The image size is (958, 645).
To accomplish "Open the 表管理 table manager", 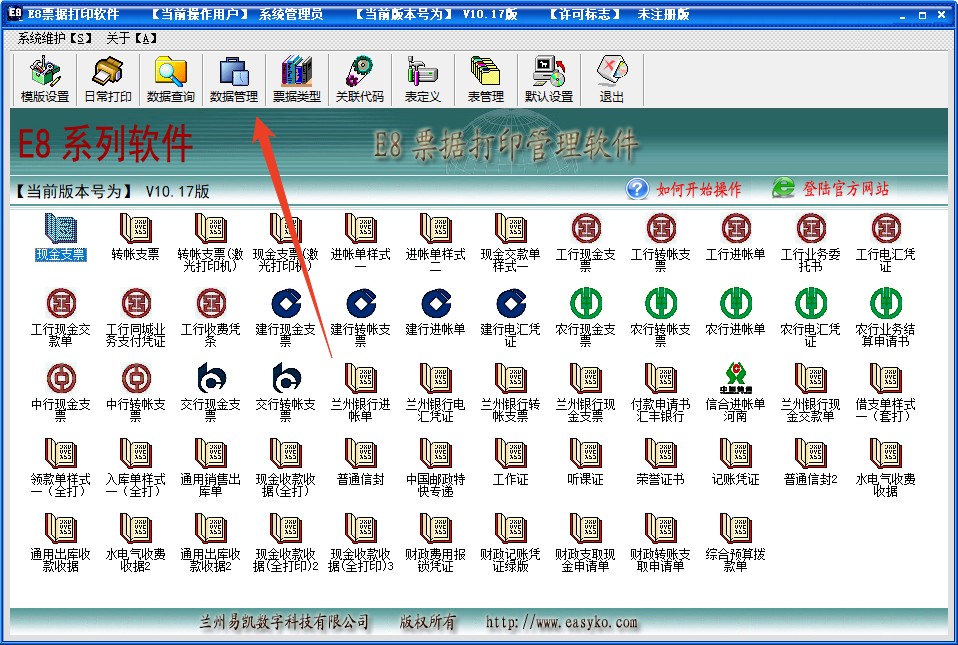I will coord(486,80).
